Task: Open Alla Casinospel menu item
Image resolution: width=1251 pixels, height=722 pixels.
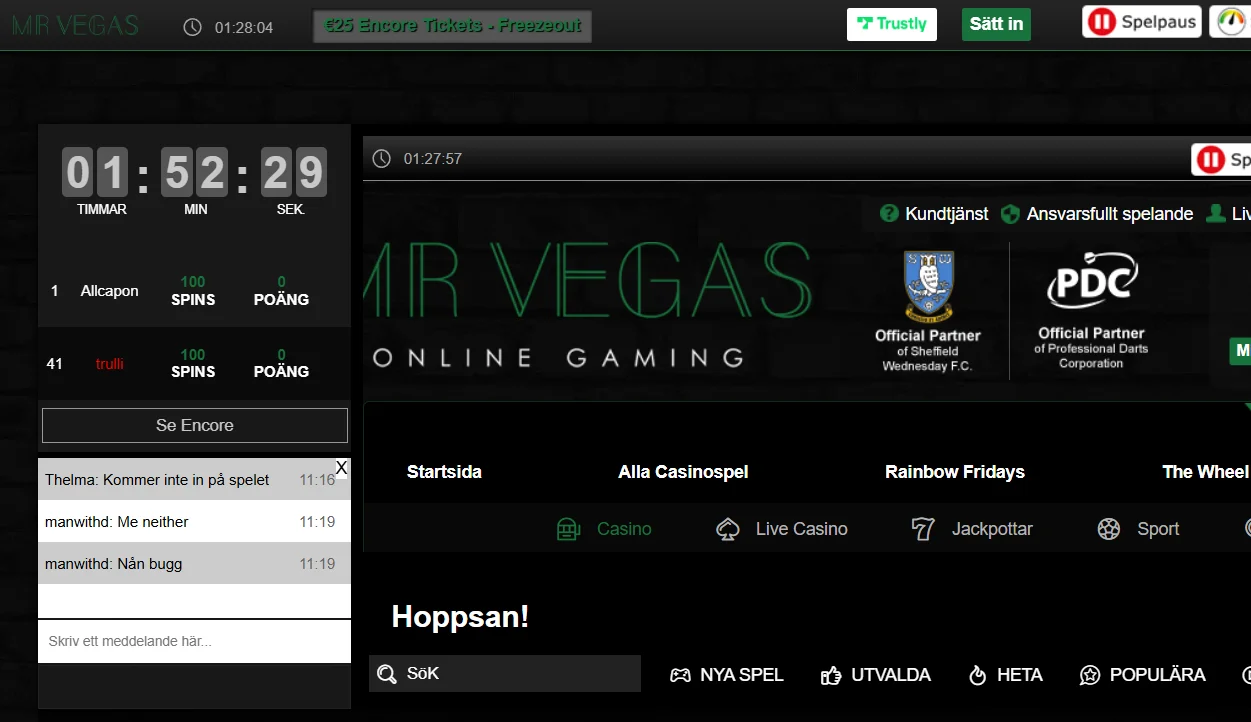Action: coord(683,472)
